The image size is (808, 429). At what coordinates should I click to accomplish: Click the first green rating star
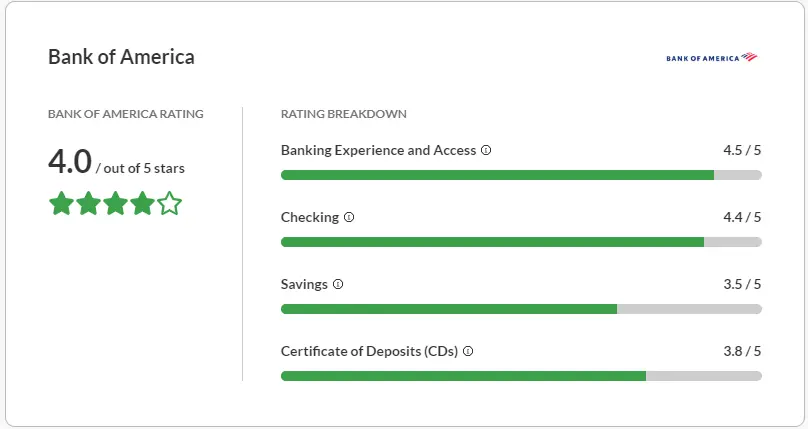pyautogui.click(x=61, y=203)
